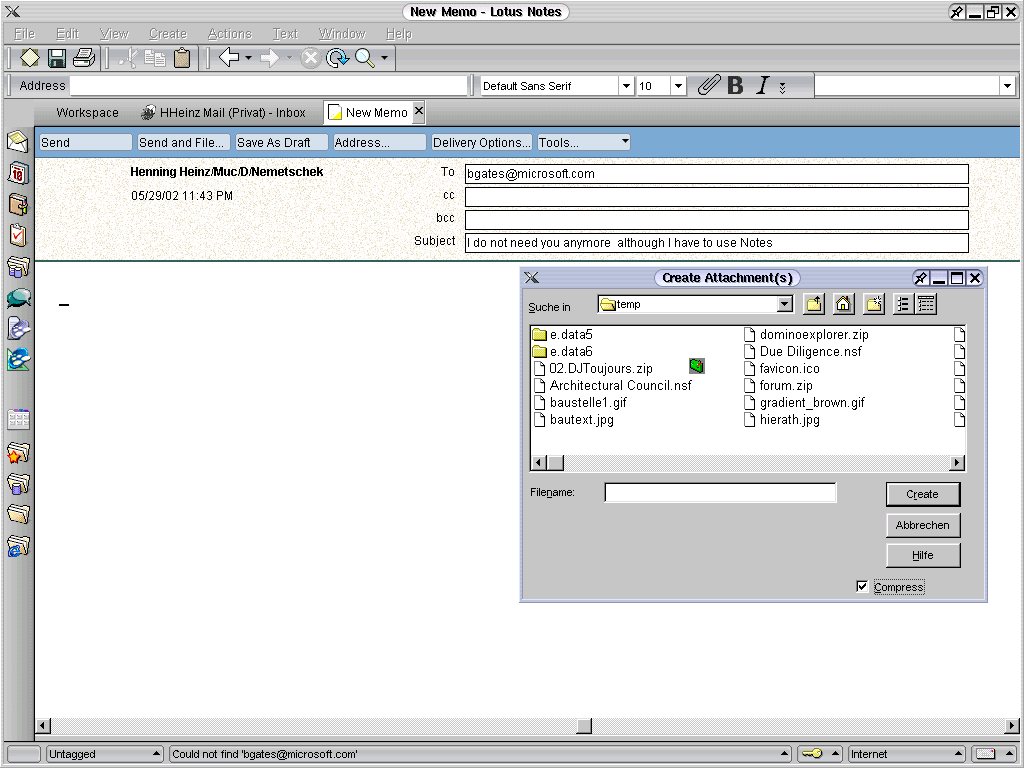1024x768 pixels.
Task: Expand the Internet location status popup
Action: (959, 754)
